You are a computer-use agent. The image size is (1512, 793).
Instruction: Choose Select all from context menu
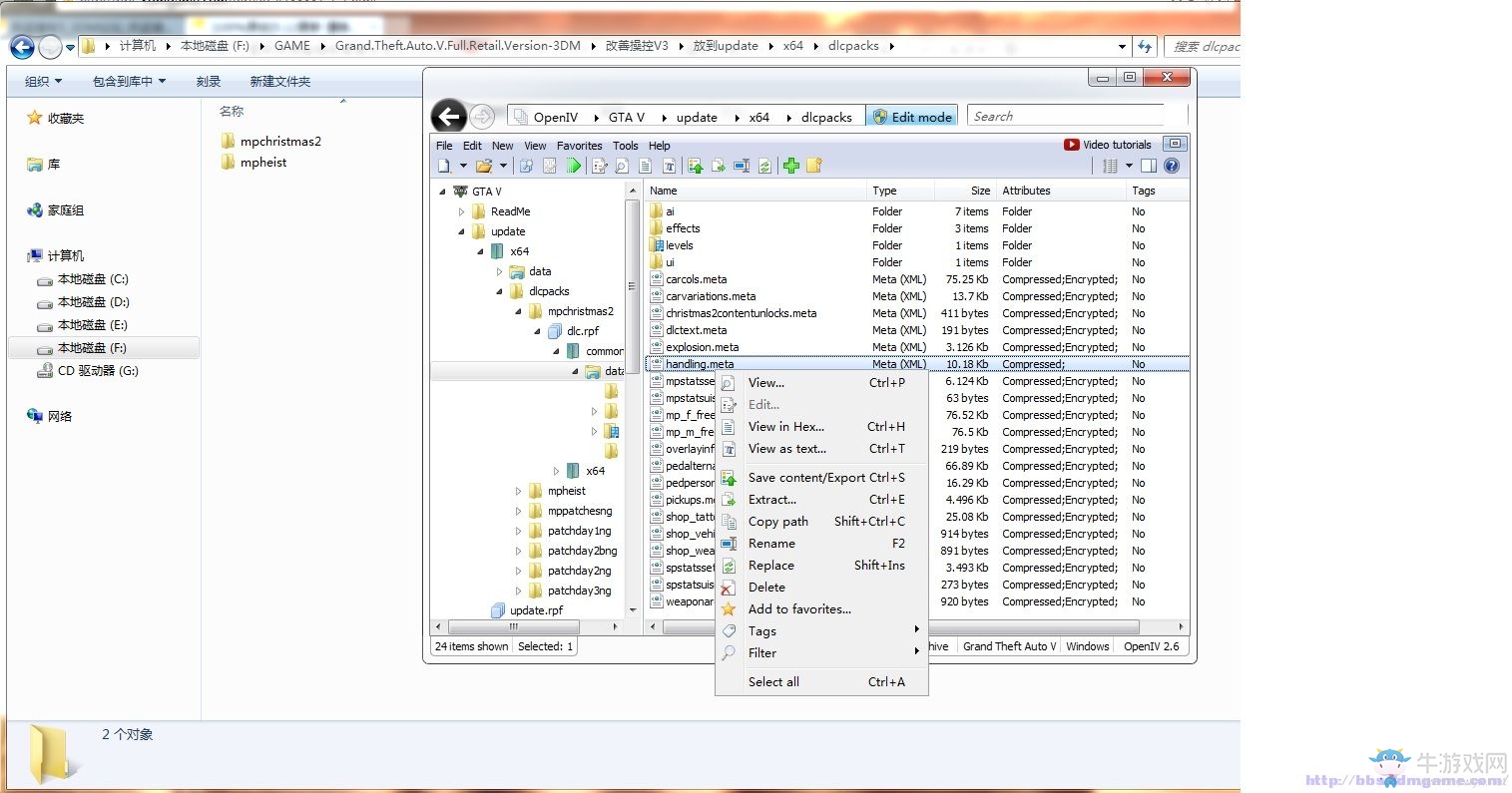[821, 681]
